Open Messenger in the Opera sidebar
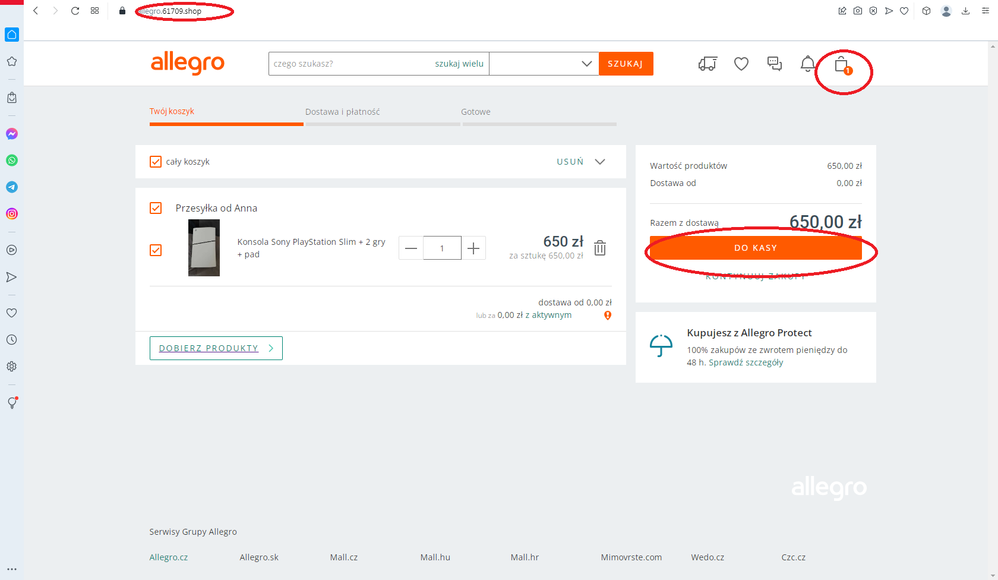Image resolution: width=998 pixels, height=580 pixels. [11, 134]
